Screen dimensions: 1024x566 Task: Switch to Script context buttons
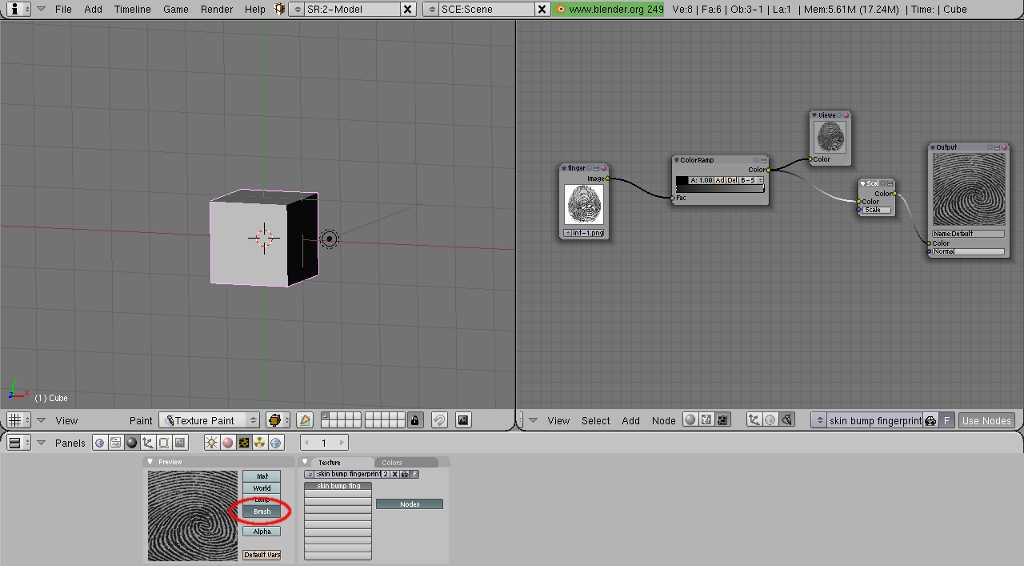click(x=116, y=443)
